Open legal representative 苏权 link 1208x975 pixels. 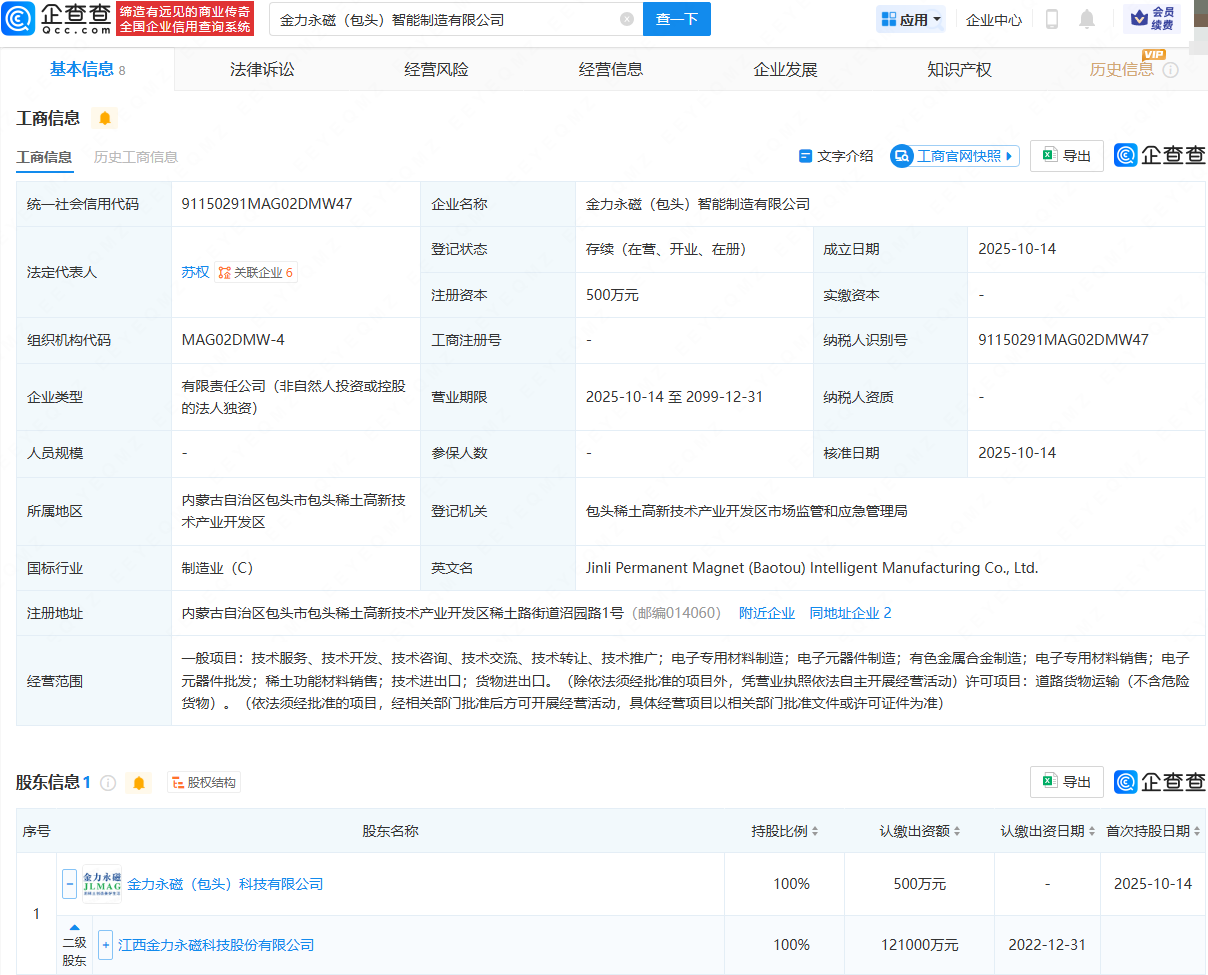pyautogui.click(x=195, y=272)
